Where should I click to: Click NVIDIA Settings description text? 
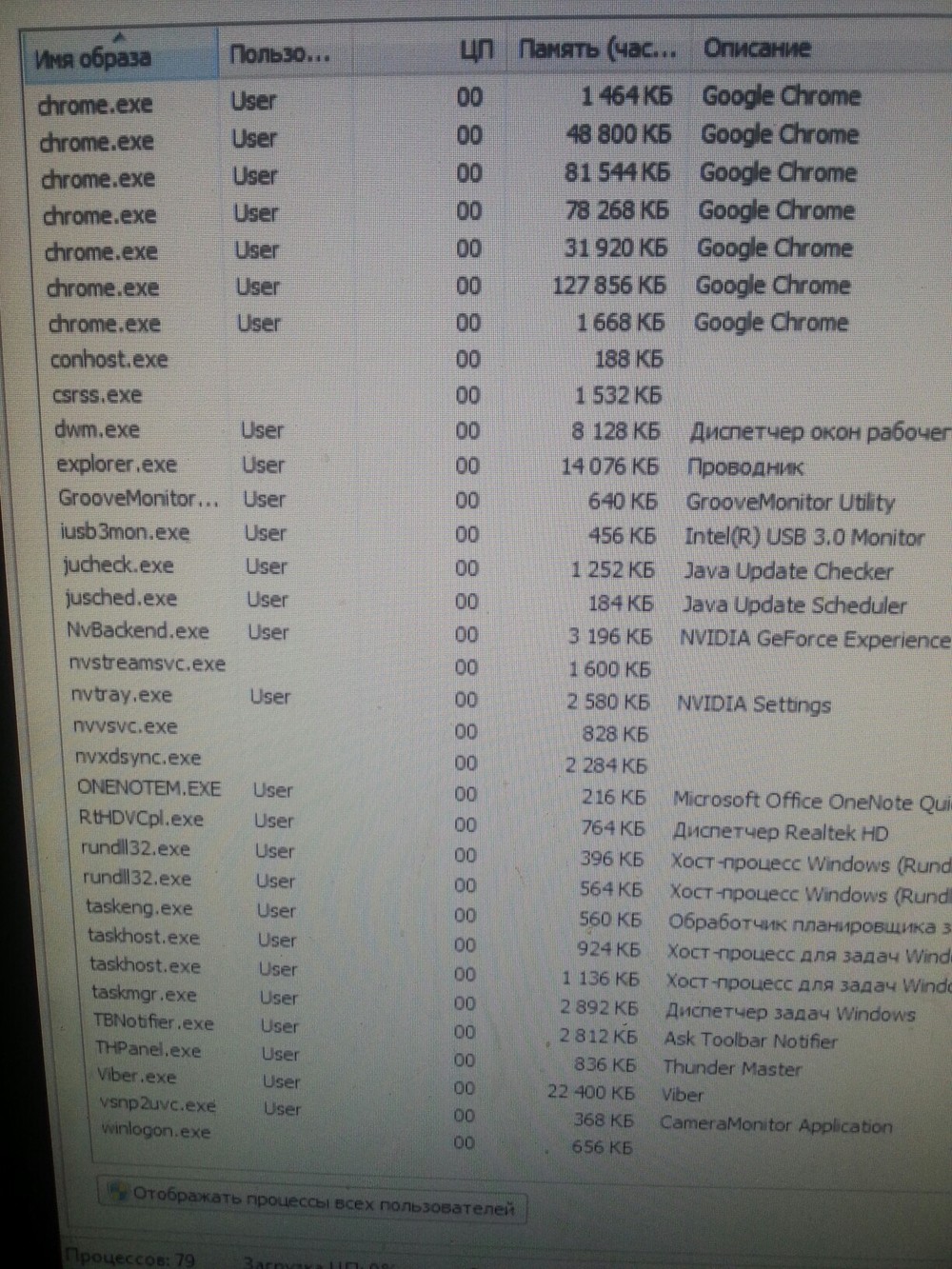753,704
